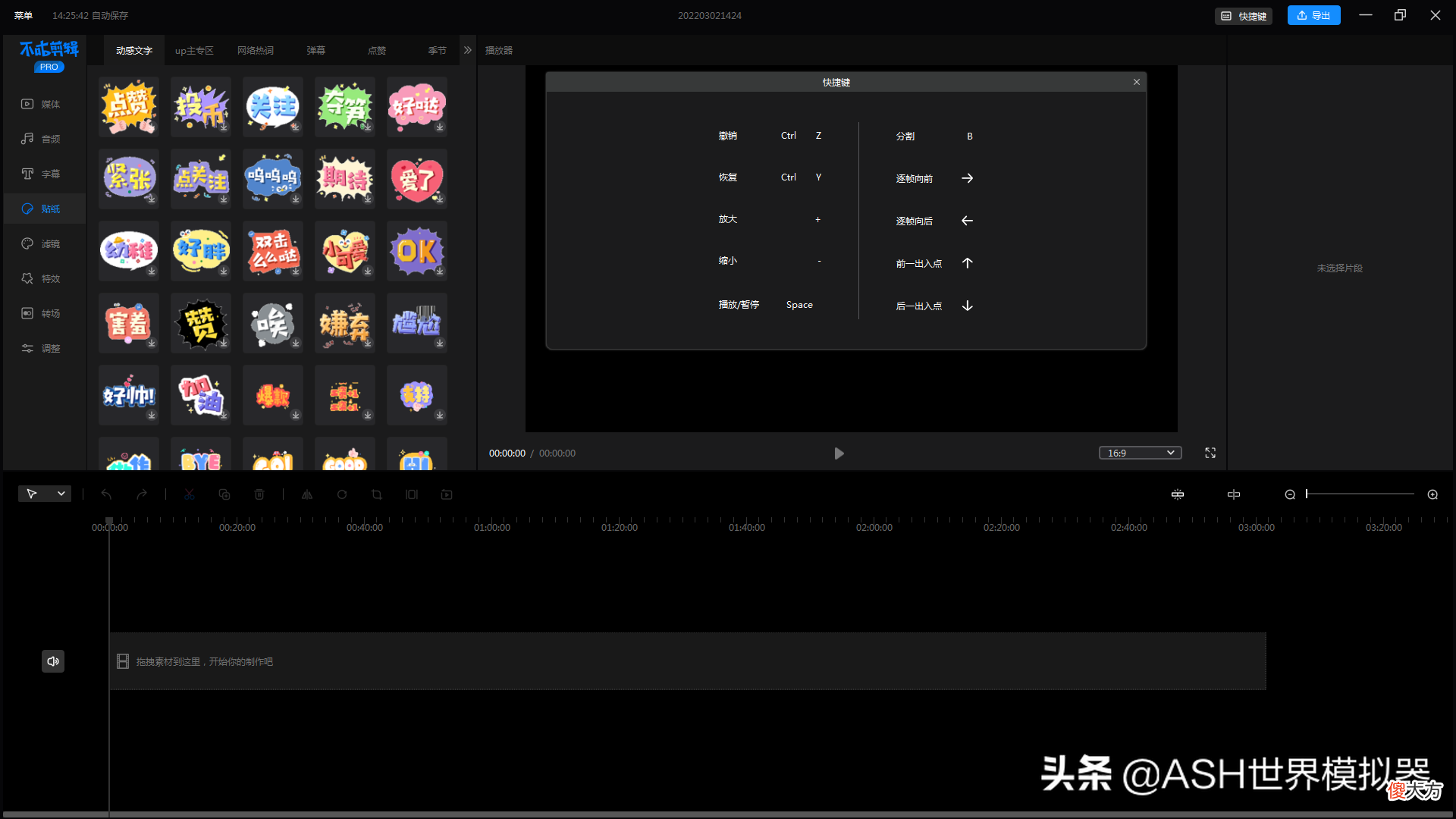Open the 菜单 menu

24,15
